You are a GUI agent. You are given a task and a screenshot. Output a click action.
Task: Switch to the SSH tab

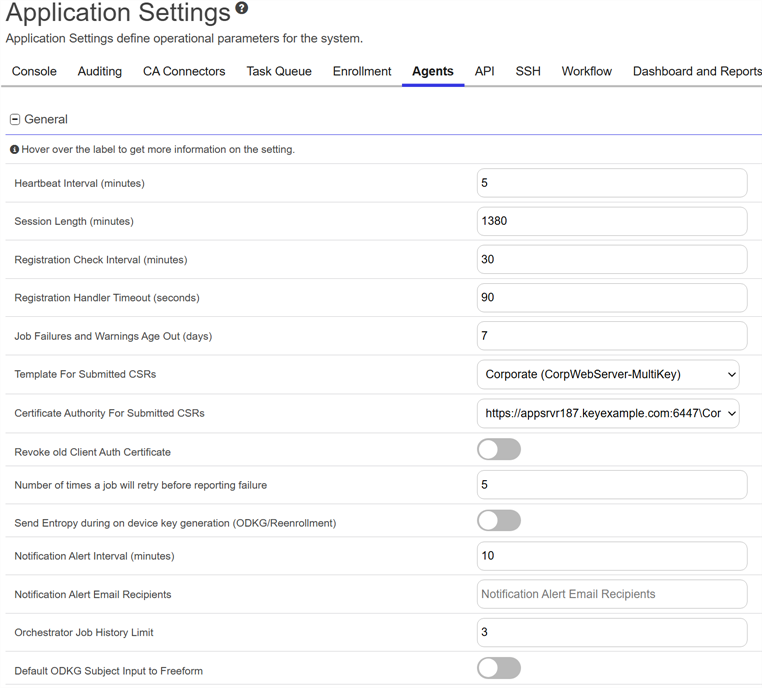click(528, 72)
